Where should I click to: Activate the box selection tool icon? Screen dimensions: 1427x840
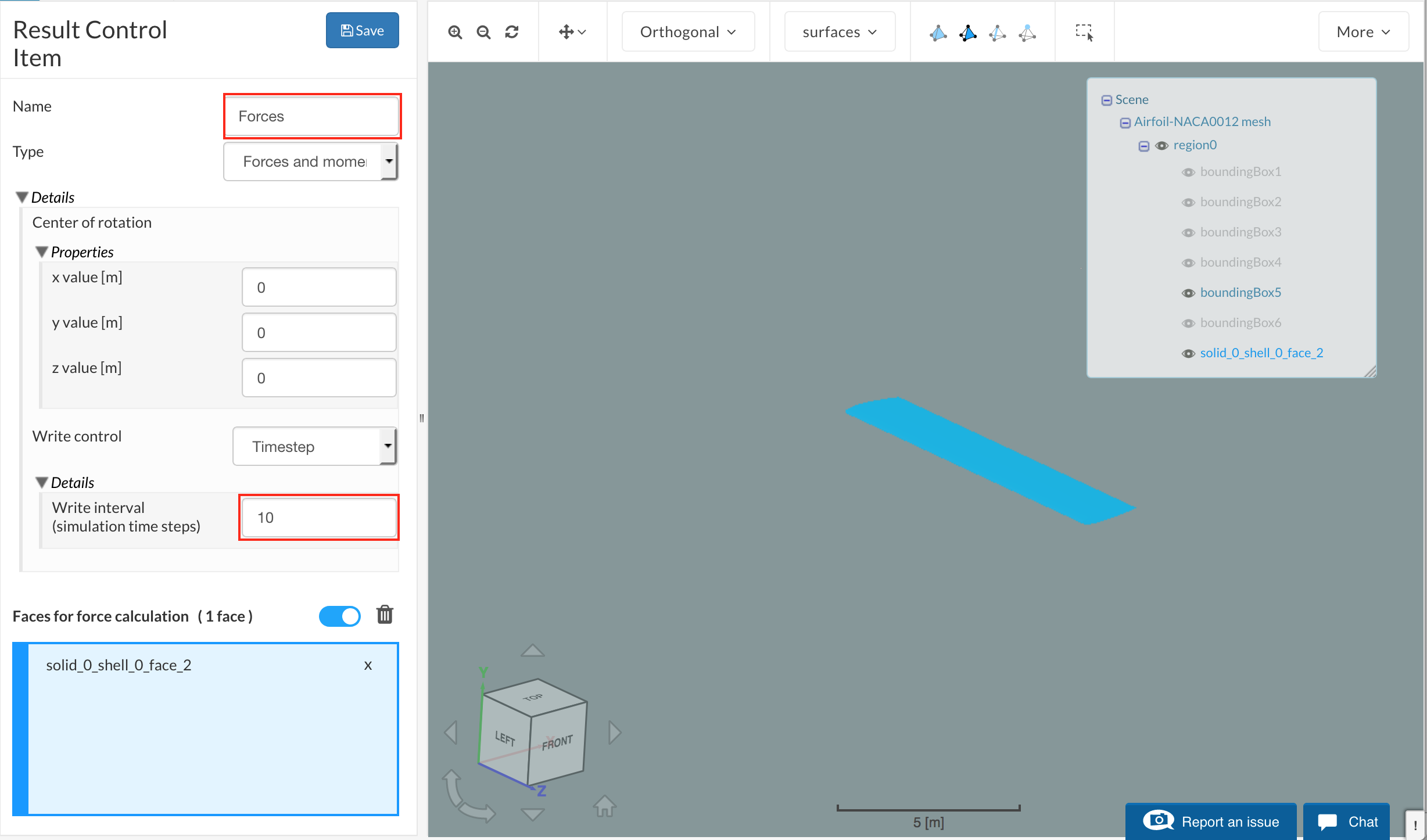click(1084, 32)
